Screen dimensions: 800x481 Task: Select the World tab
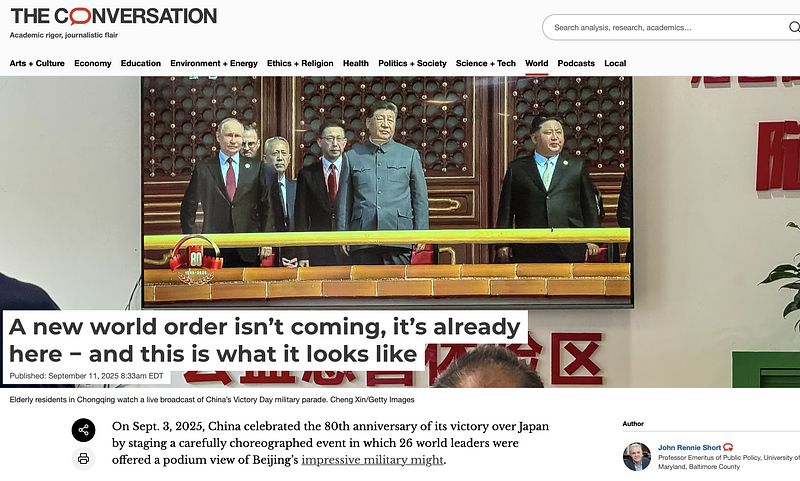tap(537, 63)
